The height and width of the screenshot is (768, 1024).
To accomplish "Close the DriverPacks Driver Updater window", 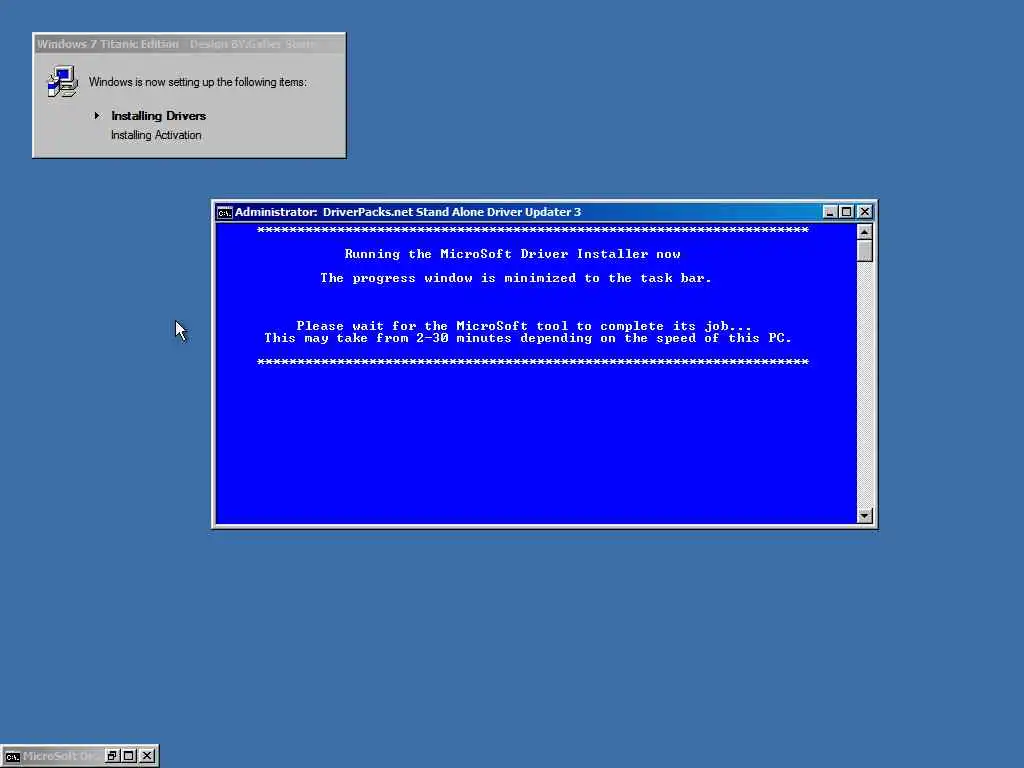I will pos(865,212).
